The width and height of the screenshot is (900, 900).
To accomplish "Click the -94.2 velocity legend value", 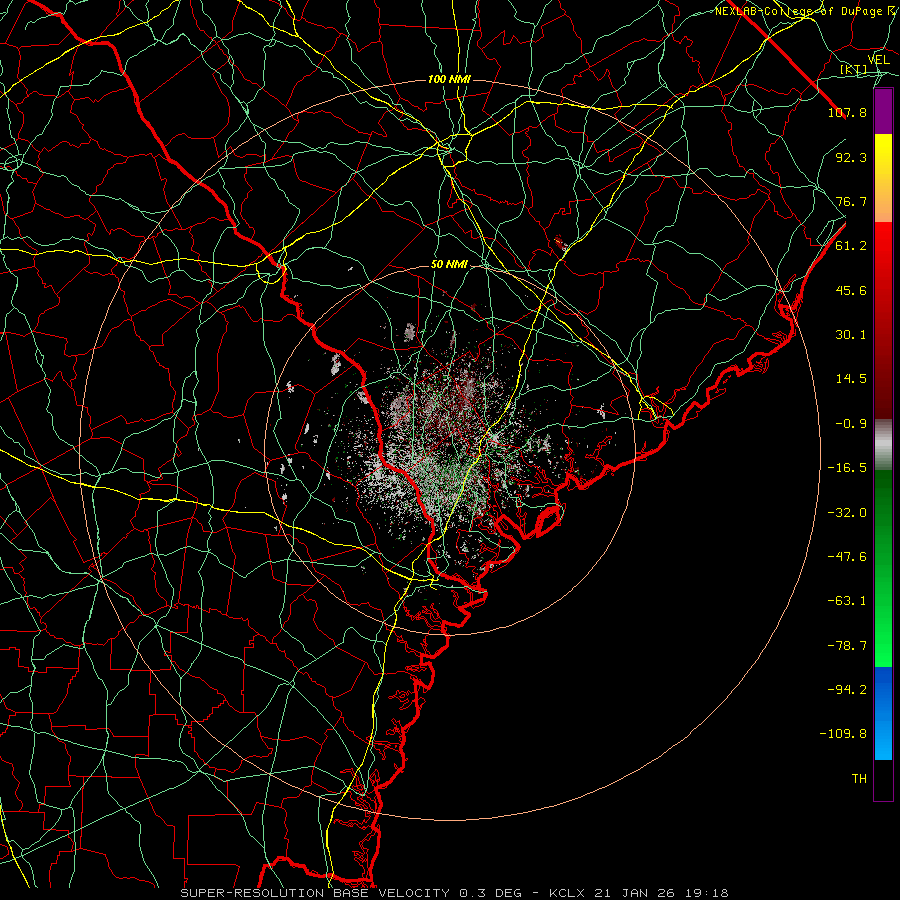I will [847, 690].
